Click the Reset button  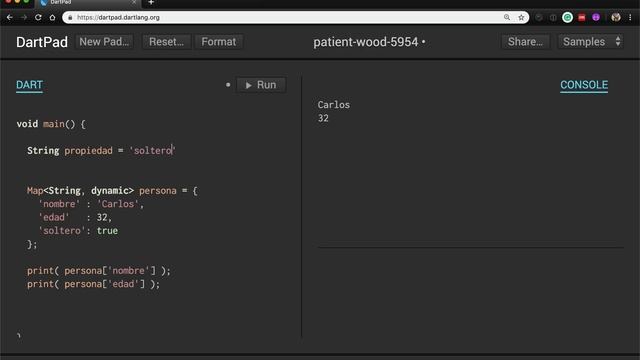[x=167, y=42]
